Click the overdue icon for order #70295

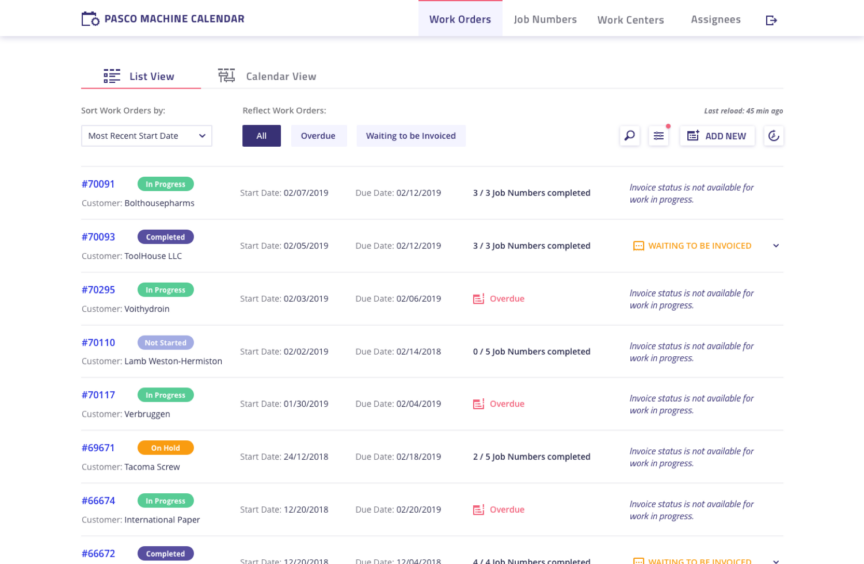tap(479, 299)
